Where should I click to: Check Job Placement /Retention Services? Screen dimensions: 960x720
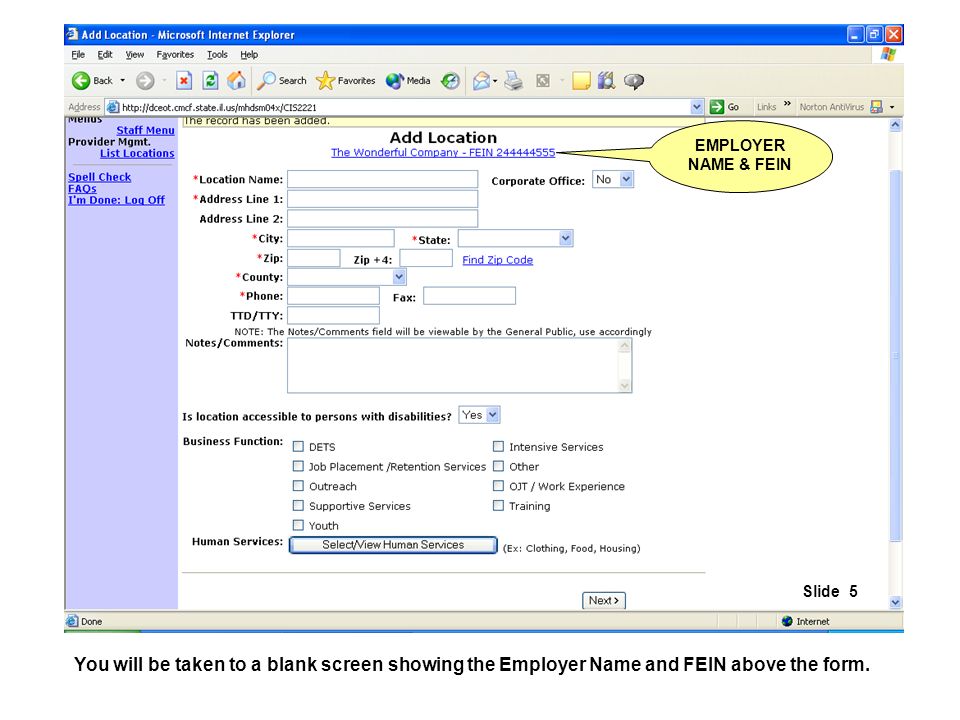[x=298, y=466]
